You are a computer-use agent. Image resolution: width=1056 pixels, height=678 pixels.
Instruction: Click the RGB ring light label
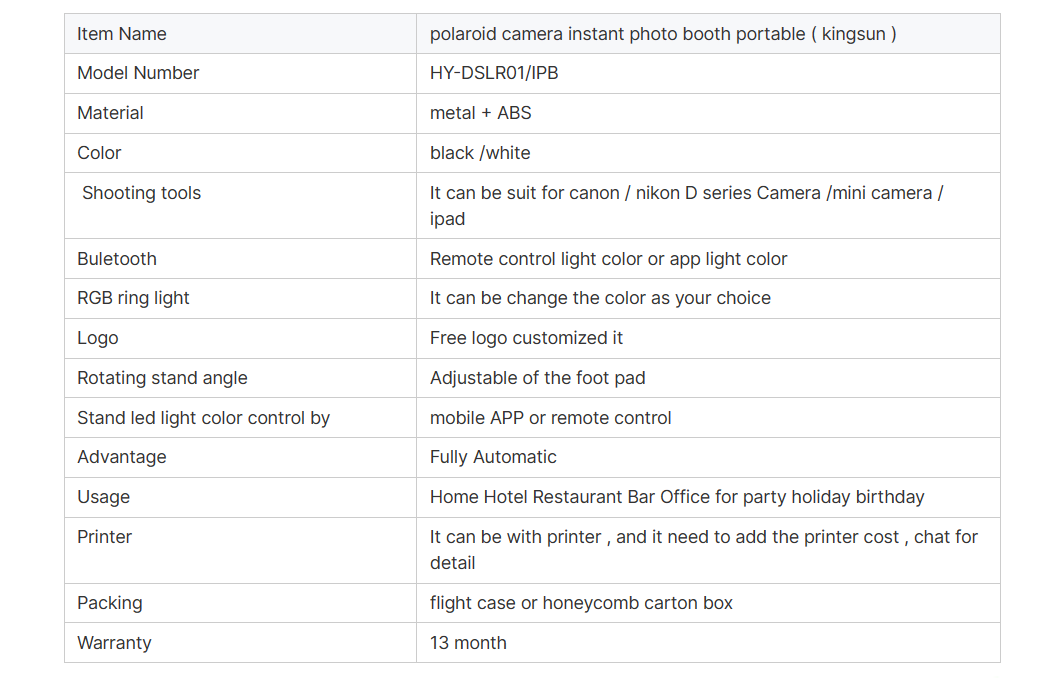pos(133,298)
